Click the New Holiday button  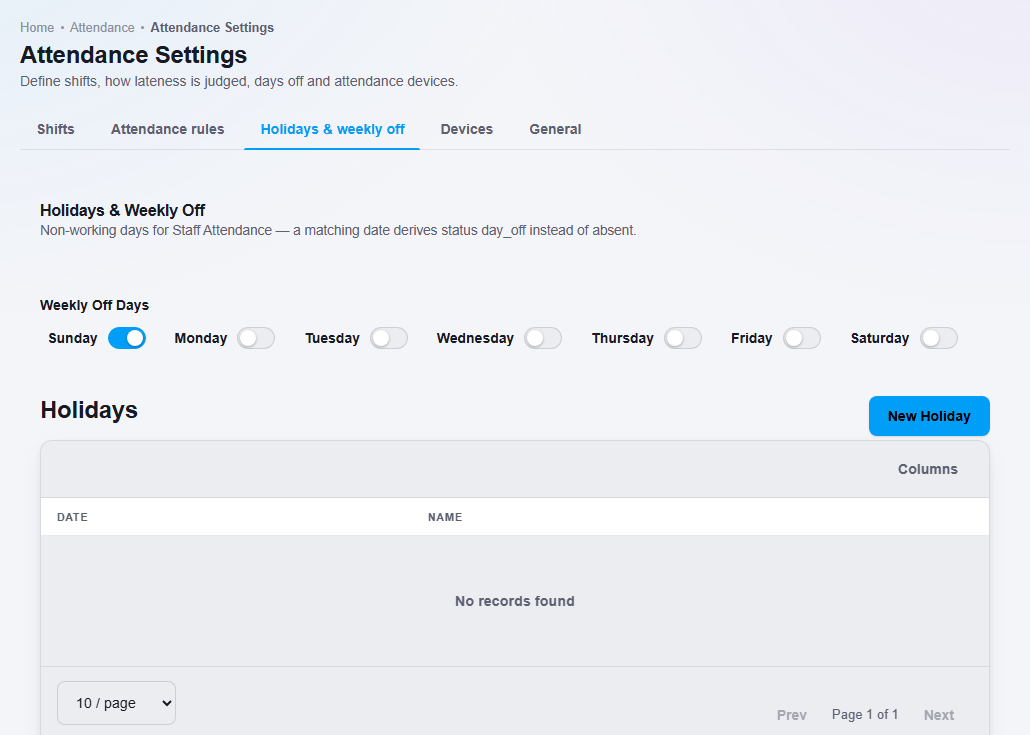coord(929,416)
